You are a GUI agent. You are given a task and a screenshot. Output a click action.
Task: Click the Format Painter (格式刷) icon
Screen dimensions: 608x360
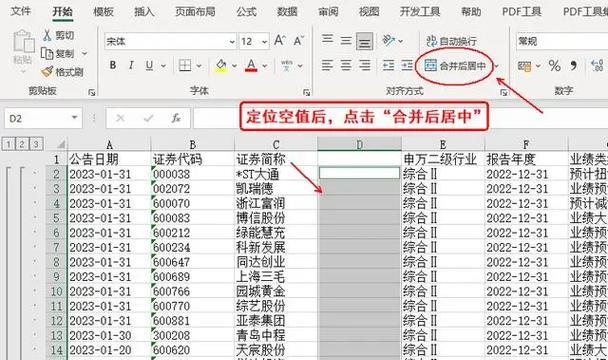47,71
